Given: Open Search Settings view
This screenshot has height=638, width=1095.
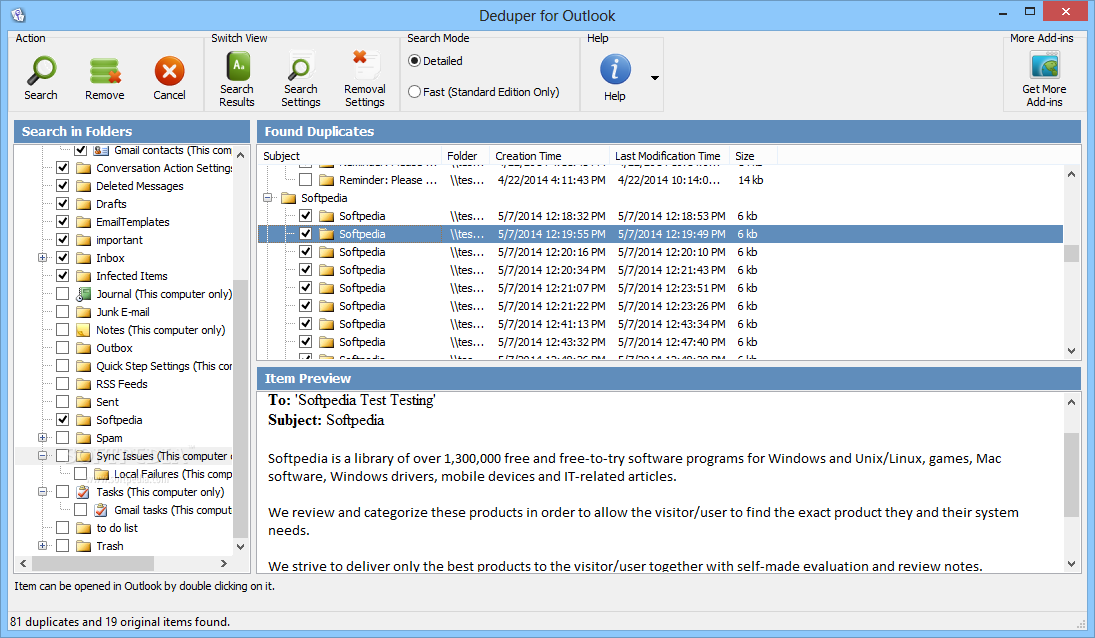Looking at the screenshot, I should [300, 67].
